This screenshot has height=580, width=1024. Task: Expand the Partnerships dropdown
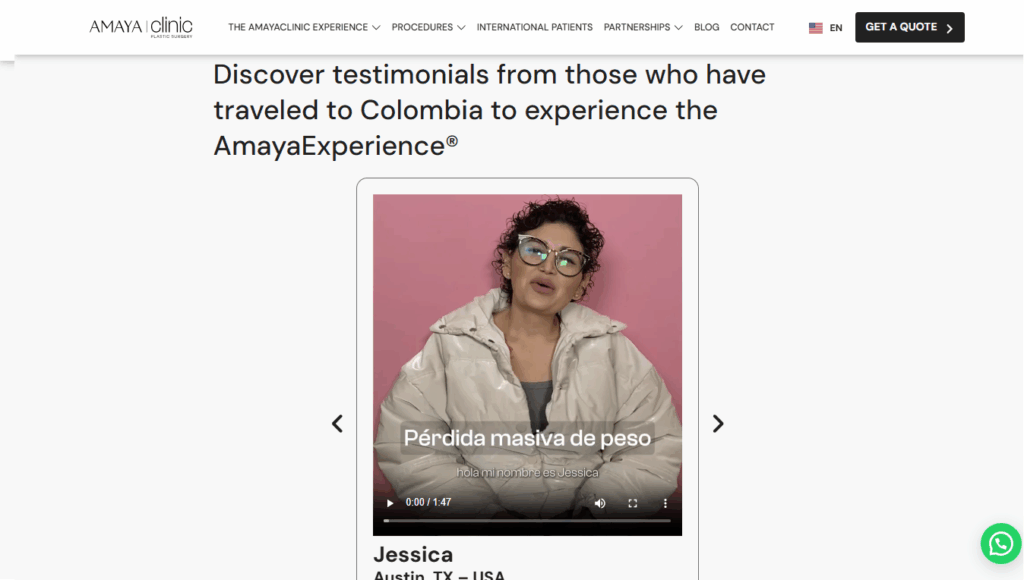[643, 27]
